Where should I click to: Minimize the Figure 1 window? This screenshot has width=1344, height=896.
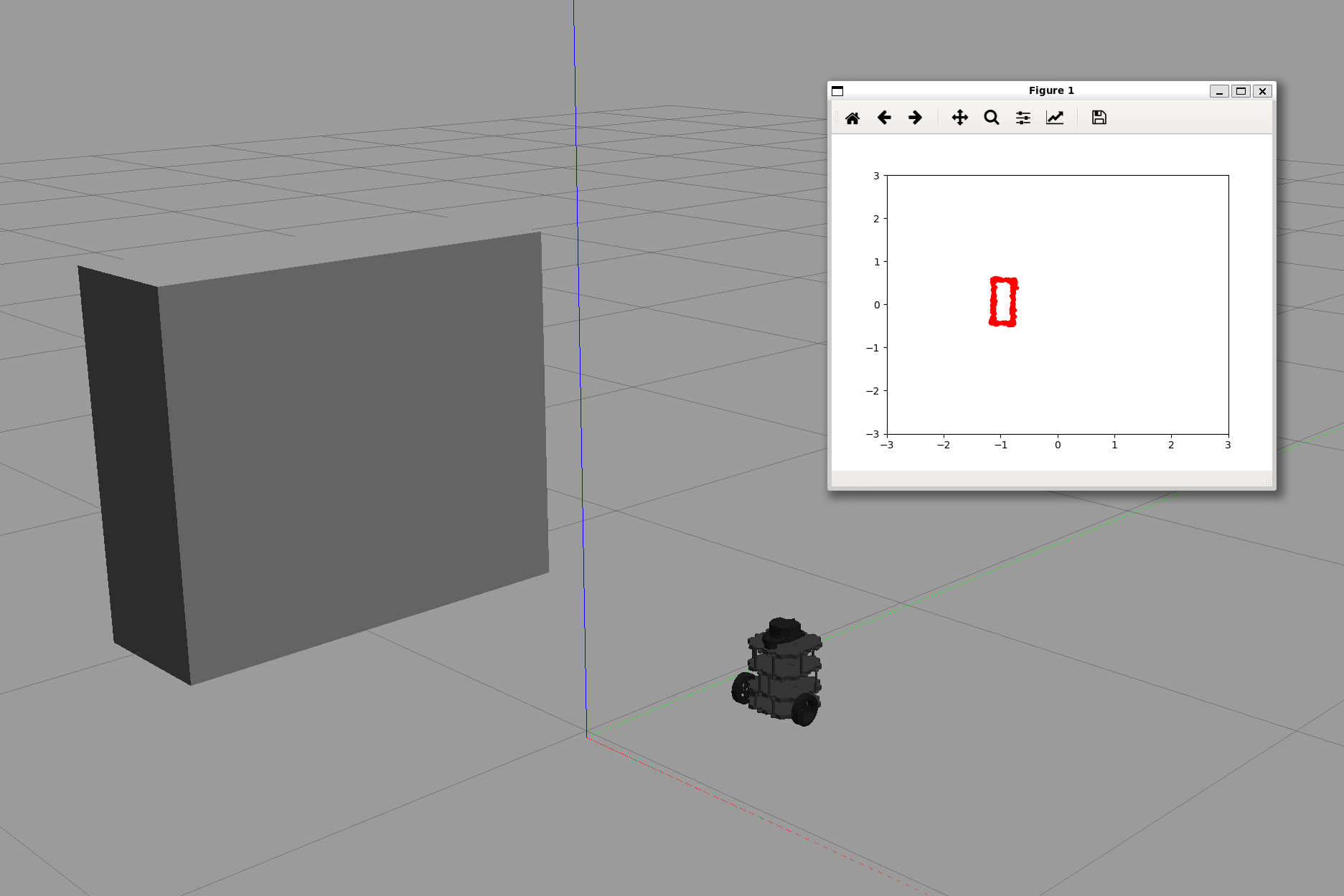(x=1218, y=91)
